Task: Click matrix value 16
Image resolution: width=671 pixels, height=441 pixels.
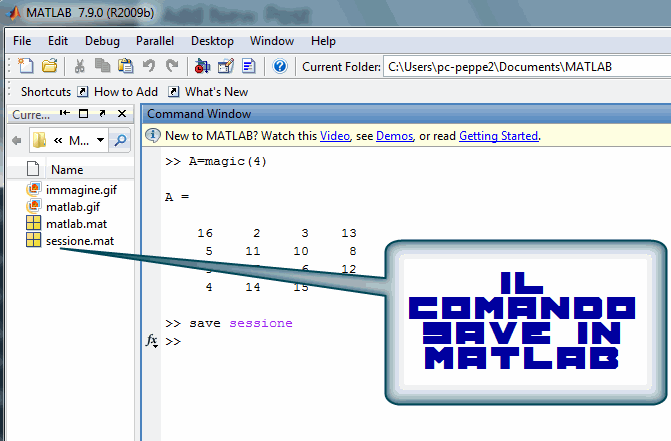Action: 205,233
